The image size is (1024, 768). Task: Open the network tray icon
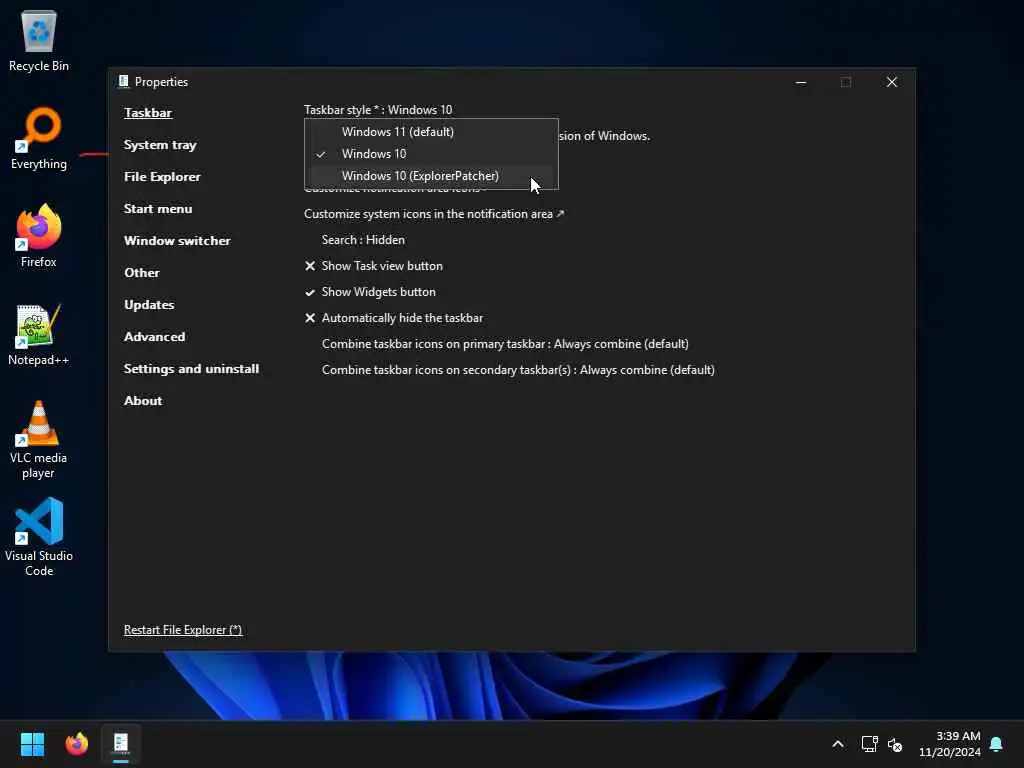pyautogui.click(x=869, y=744)
